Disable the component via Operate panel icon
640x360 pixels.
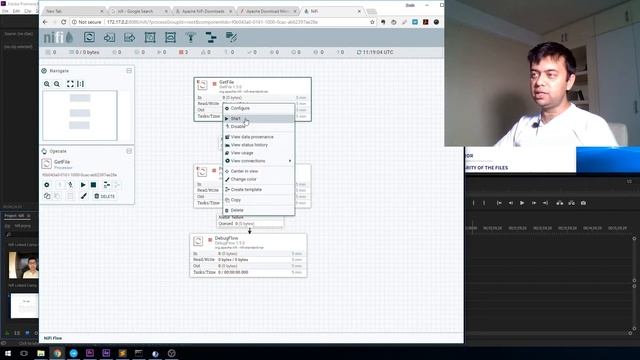point(71,185)
